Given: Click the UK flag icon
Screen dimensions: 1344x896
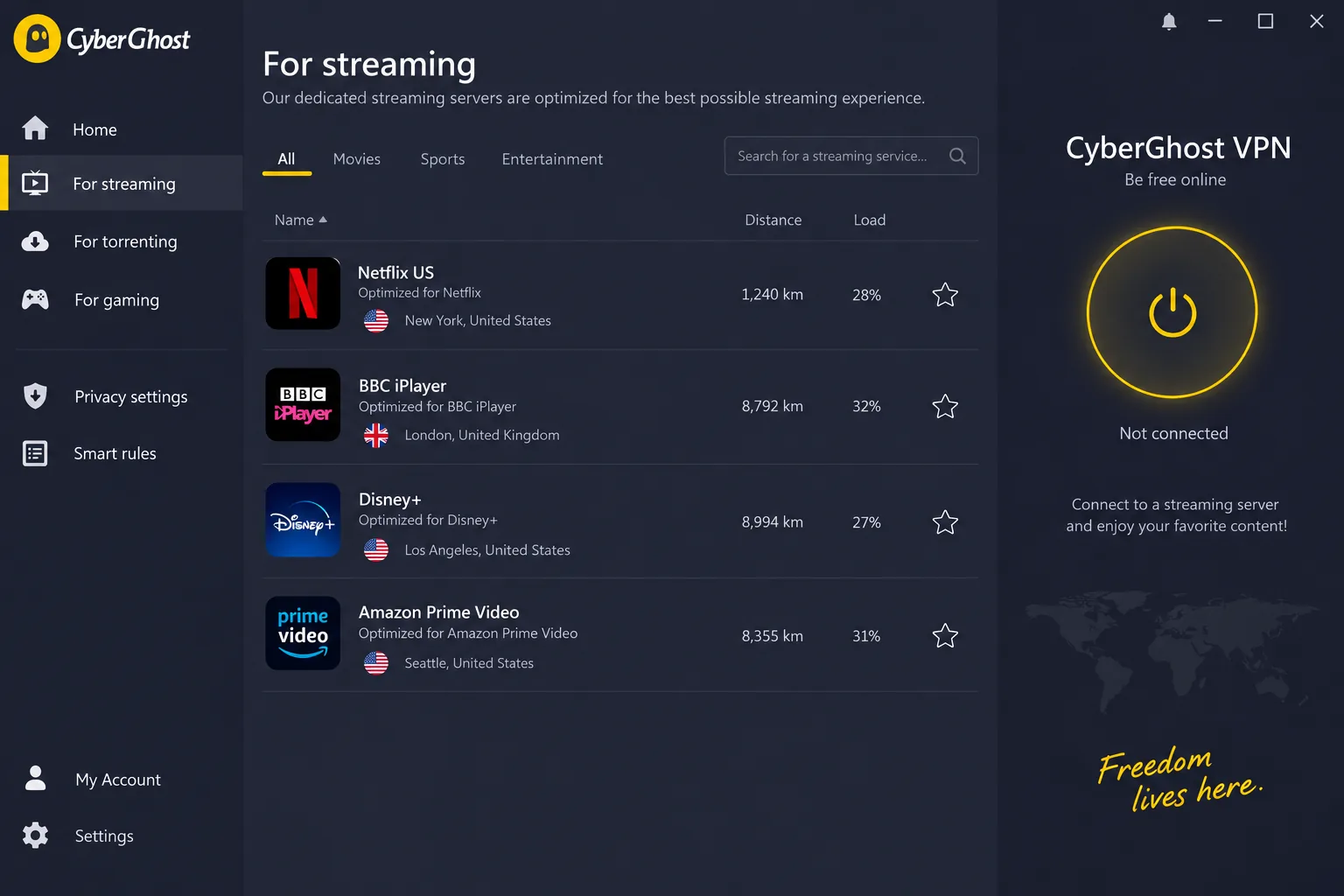Looking at the screenshot, I should click(x=376, y=435).
